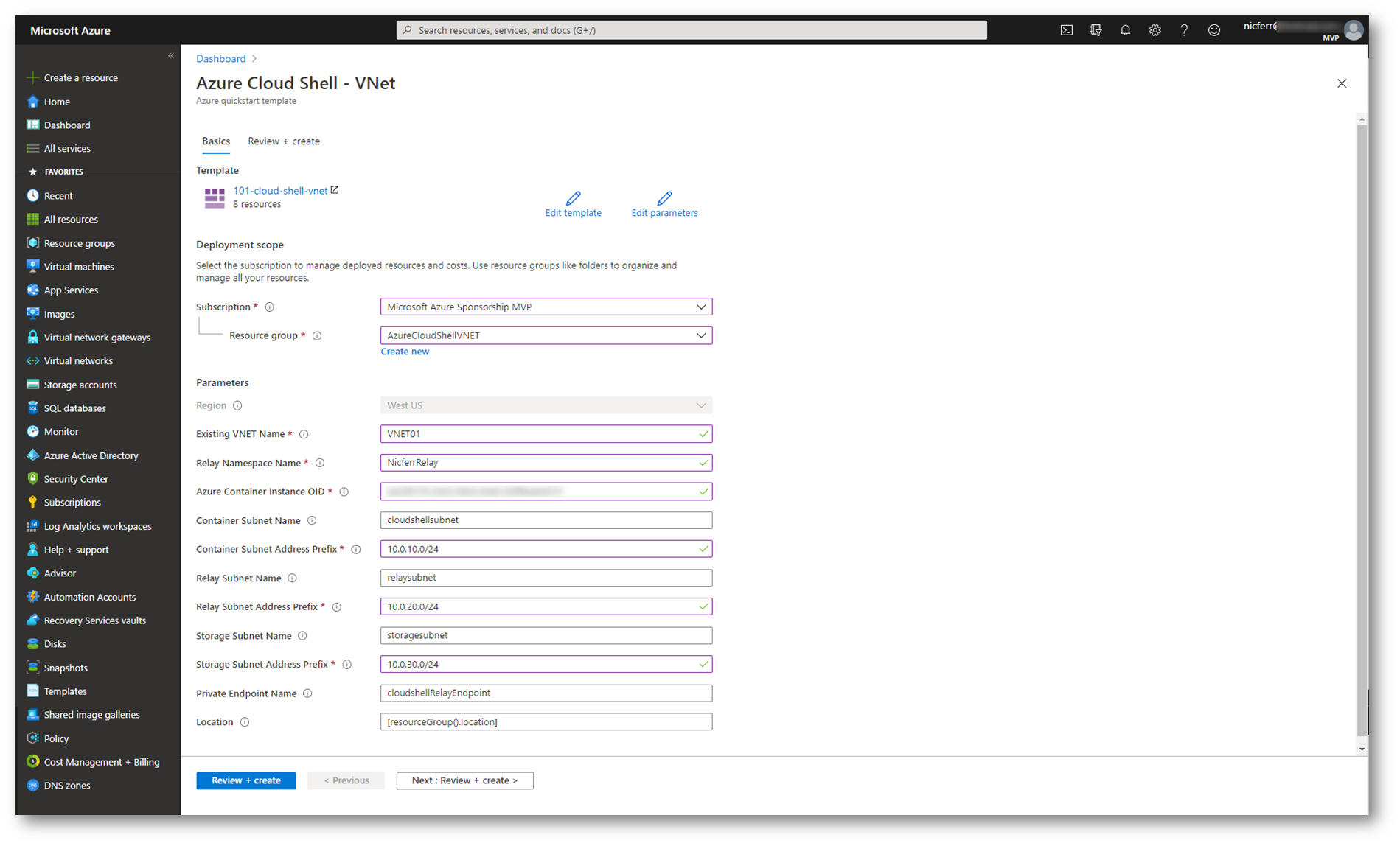Switch to the Review + create tab
This screenshot has width=1400, height=846.
click(x=284, y=141)
